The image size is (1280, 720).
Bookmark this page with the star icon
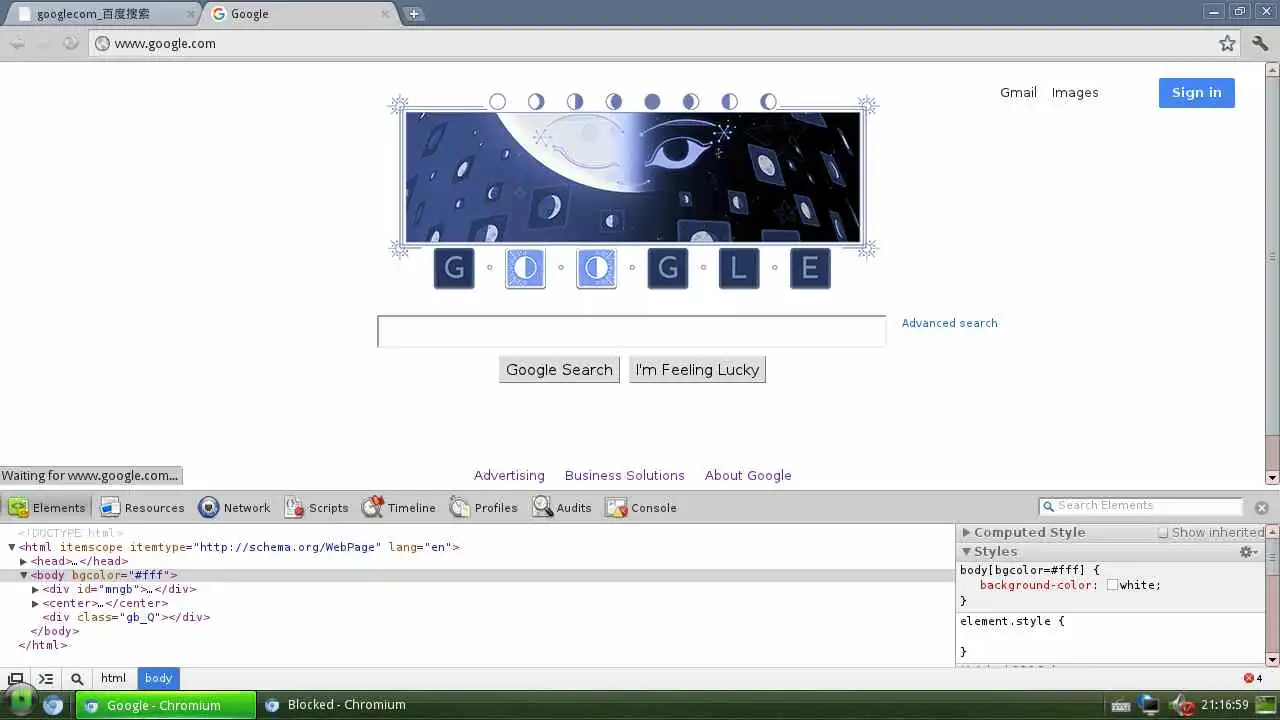pos(1227,43)
